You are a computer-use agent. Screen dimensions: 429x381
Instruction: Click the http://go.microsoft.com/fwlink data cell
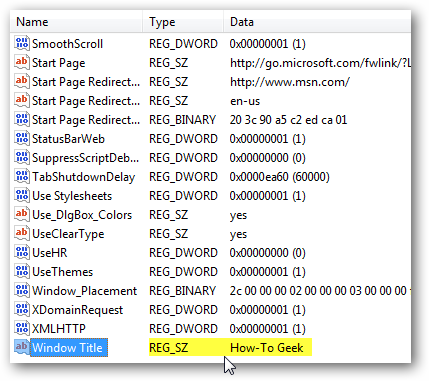320,63
